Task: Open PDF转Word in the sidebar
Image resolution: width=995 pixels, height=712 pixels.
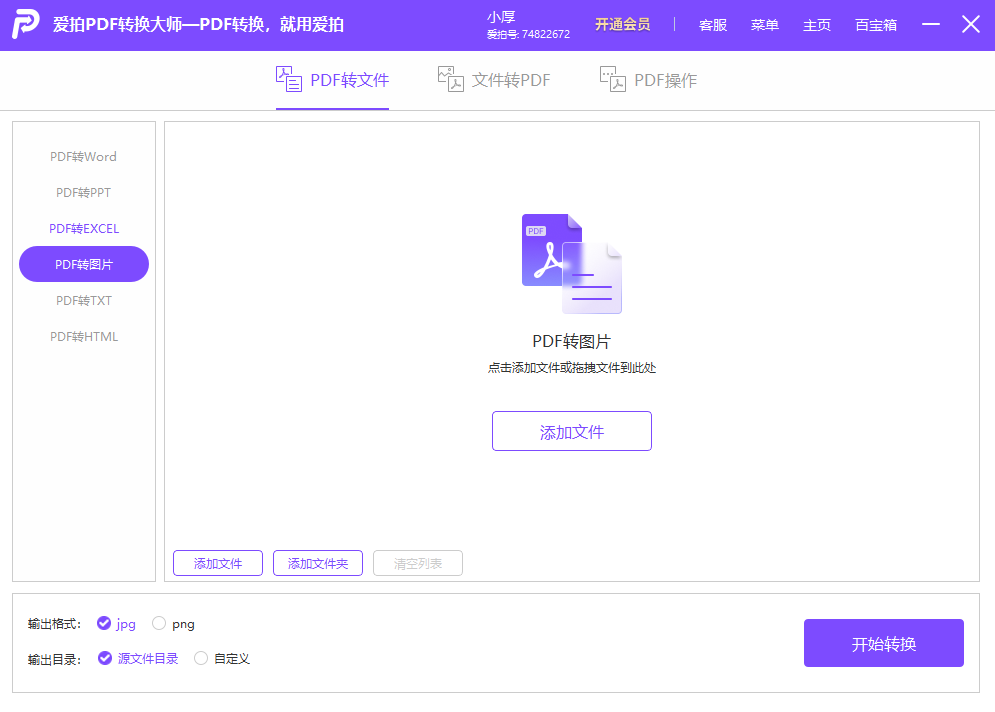Action: click(x=83, y=157)
